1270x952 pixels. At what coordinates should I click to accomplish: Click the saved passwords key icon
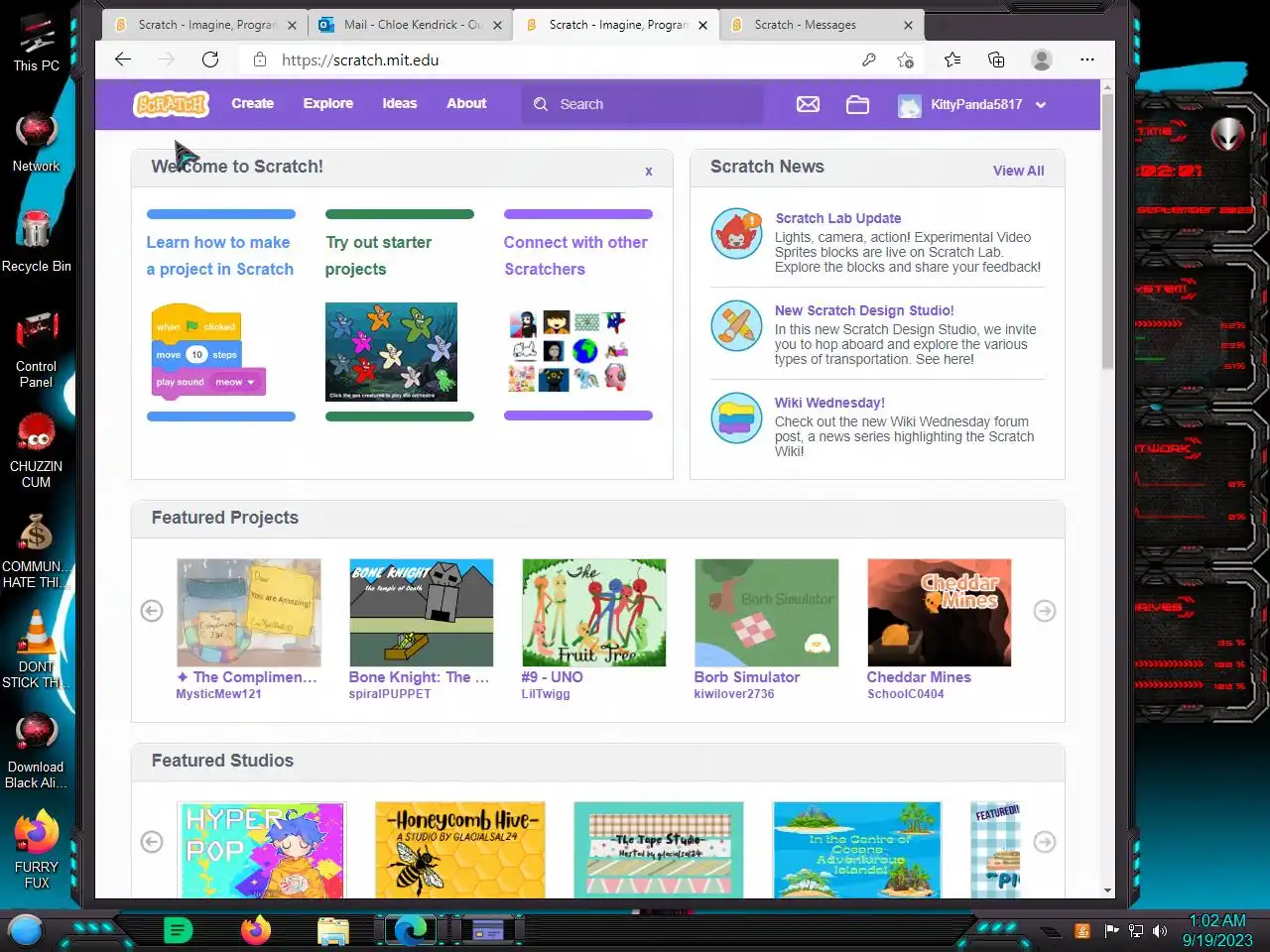point(868,59)
